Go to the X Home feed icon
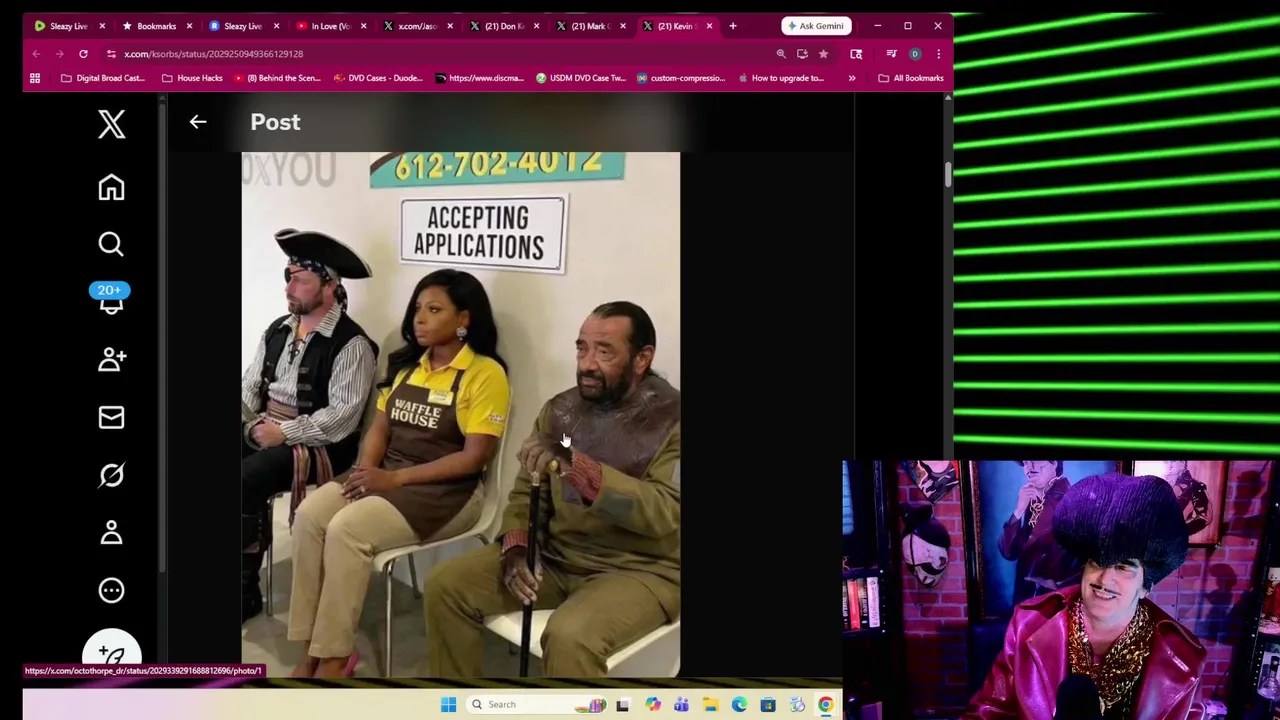This screenshot has height=720, width=1280. [111, 187]
